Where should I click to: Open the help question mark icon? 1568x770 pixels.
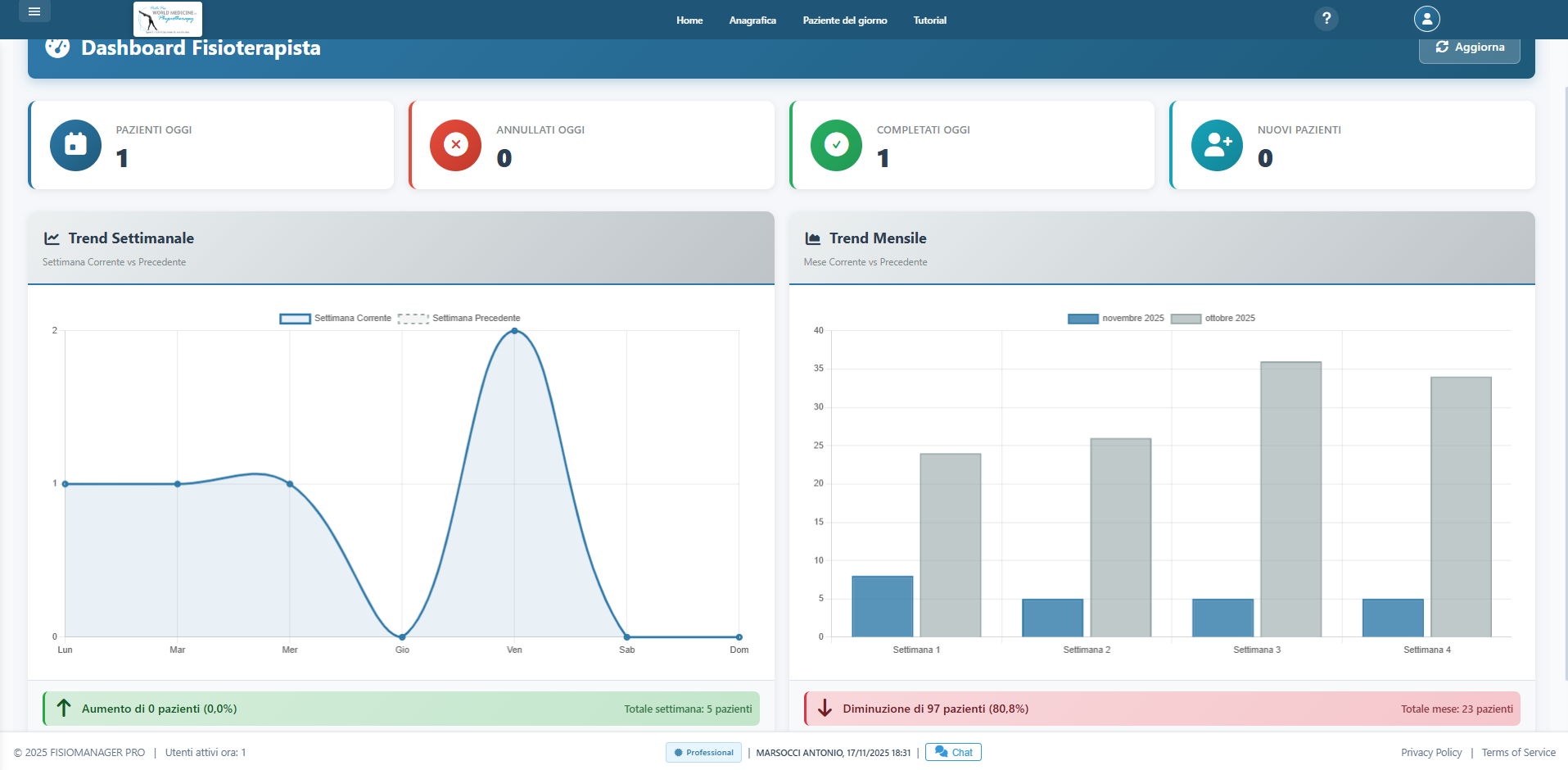pyautogui.click(x=1326, y=18)
